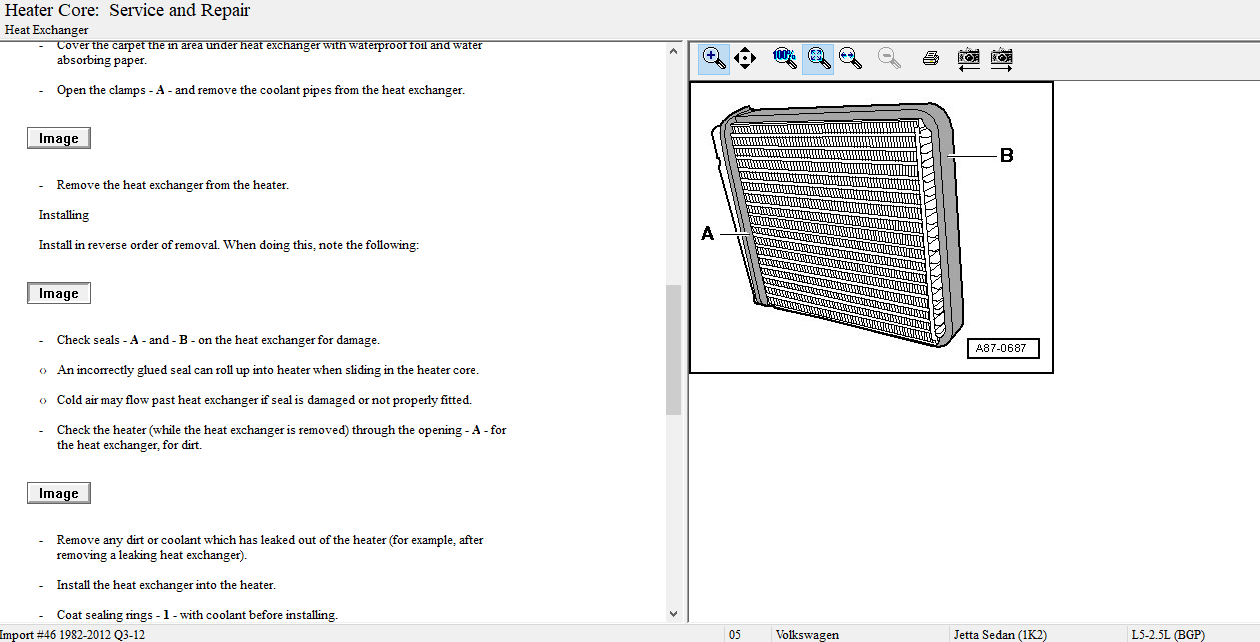This screenshot has height=642, width=1260.
Task: Click the heat exchanger diagram image
Action: pyautogui.click(x=842, y=230)
